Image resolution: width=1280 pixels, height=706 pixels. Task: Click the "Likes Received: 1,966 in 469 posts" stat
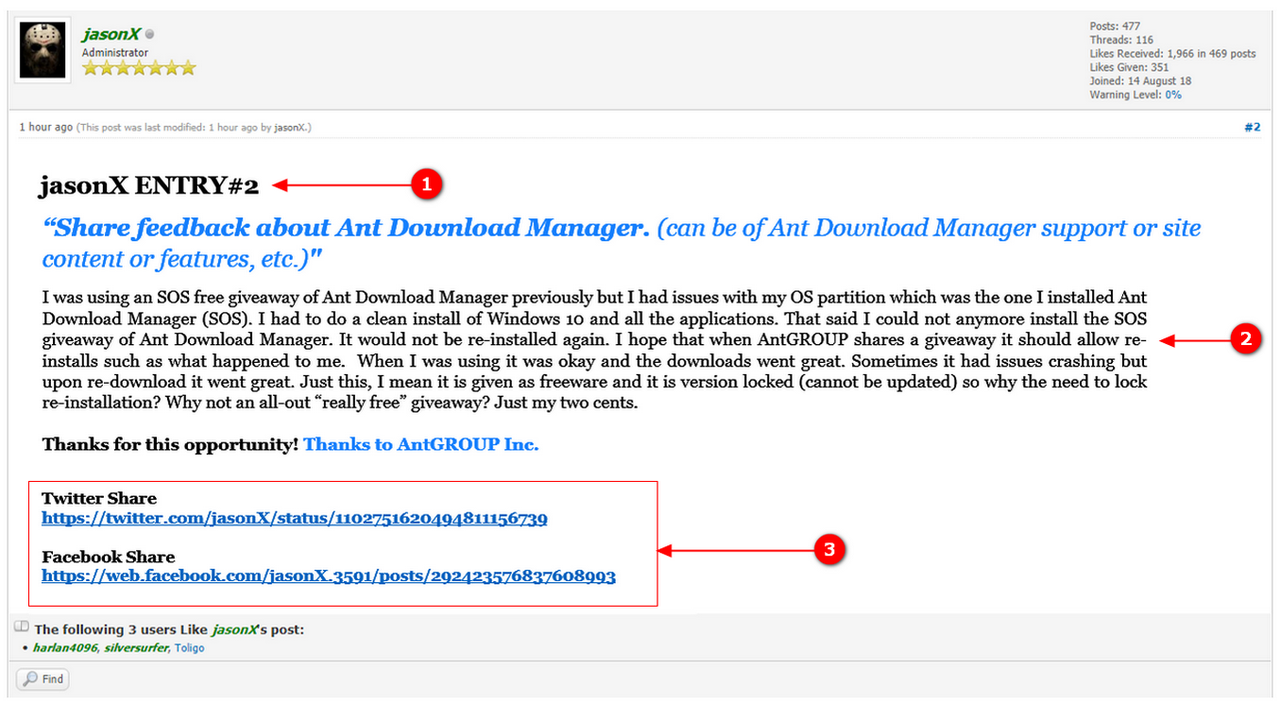1173,54
